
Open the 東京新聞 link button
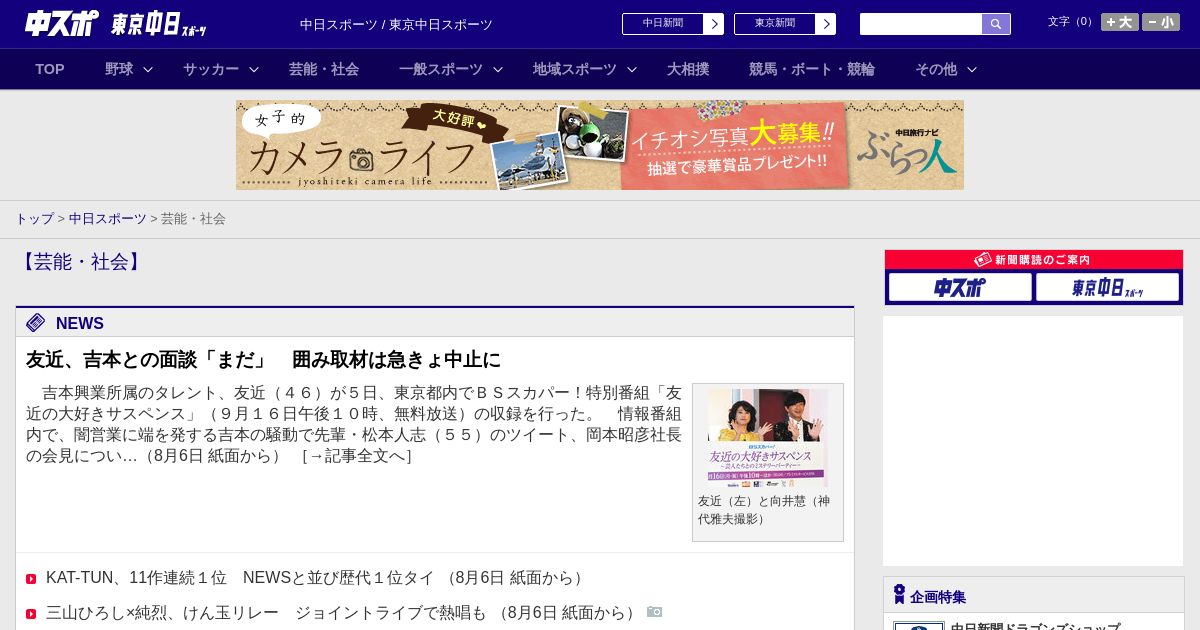click(775, 24)
